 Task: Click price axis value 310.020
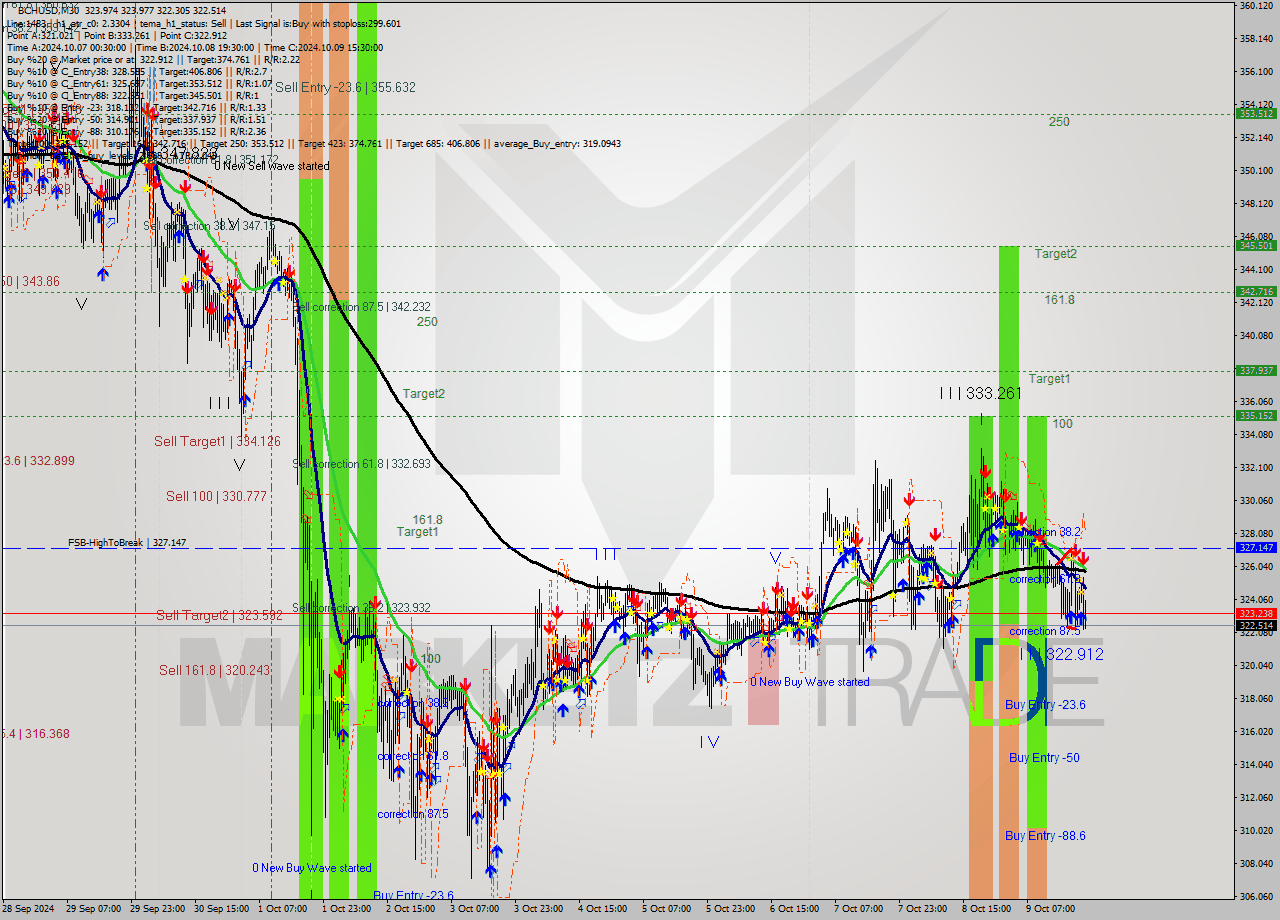(x=1256, y=830)
